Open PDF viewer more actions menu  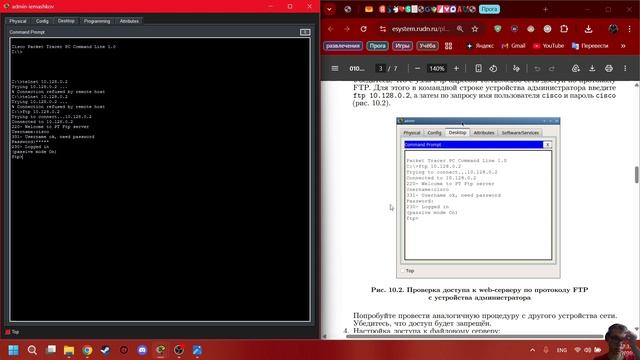[625, 69]
